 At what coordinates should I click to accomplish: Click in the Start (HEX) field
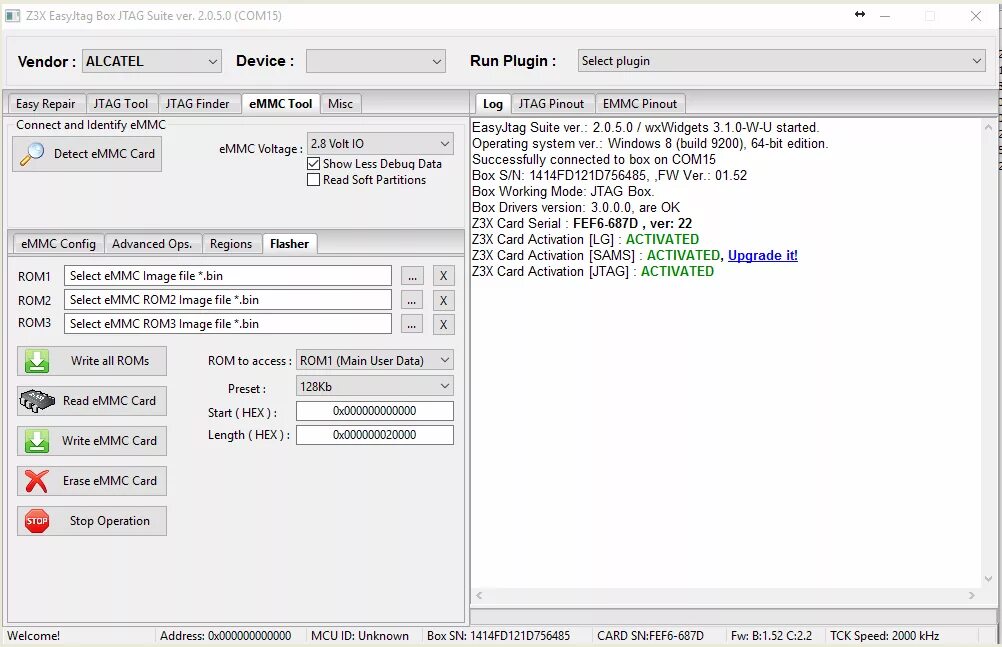click(374, 411)
